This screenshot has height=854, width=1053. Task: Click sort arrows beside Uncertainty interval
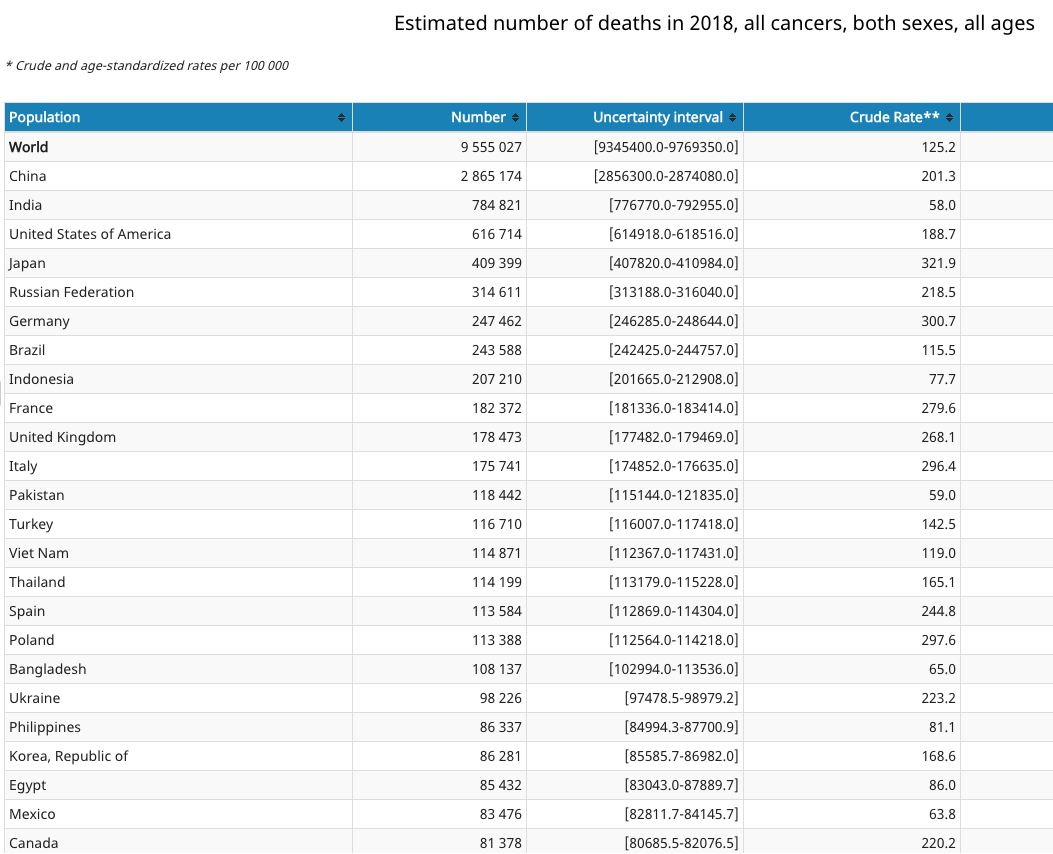733,118
